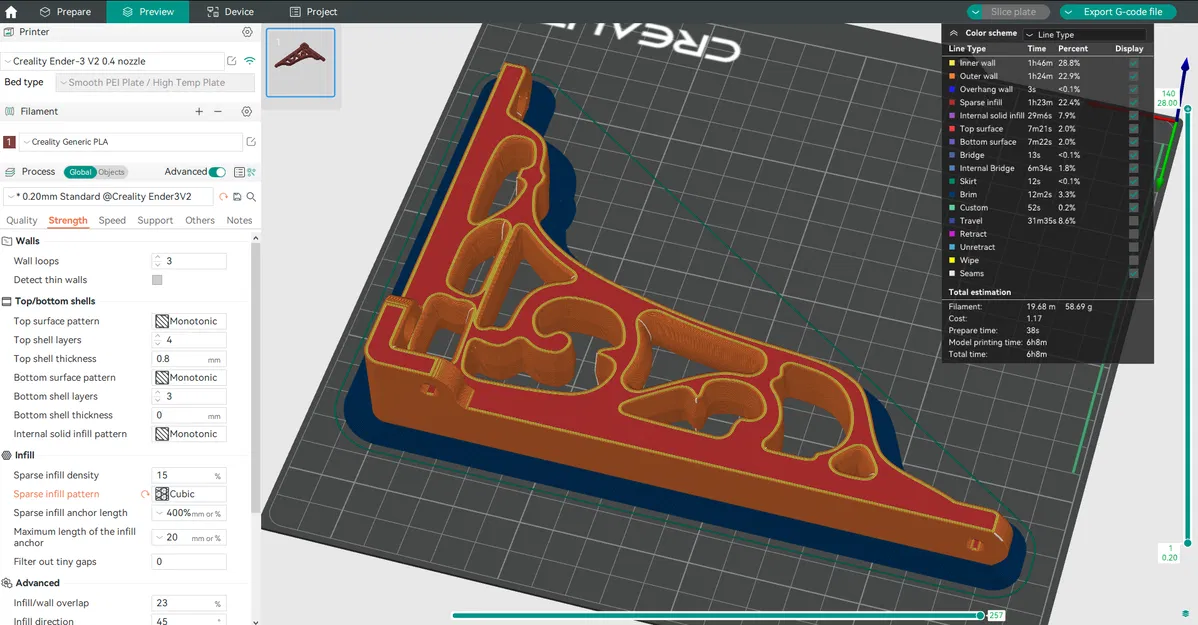
Task: Hide Brim display checkbox
Action: tap(1134, 195)
